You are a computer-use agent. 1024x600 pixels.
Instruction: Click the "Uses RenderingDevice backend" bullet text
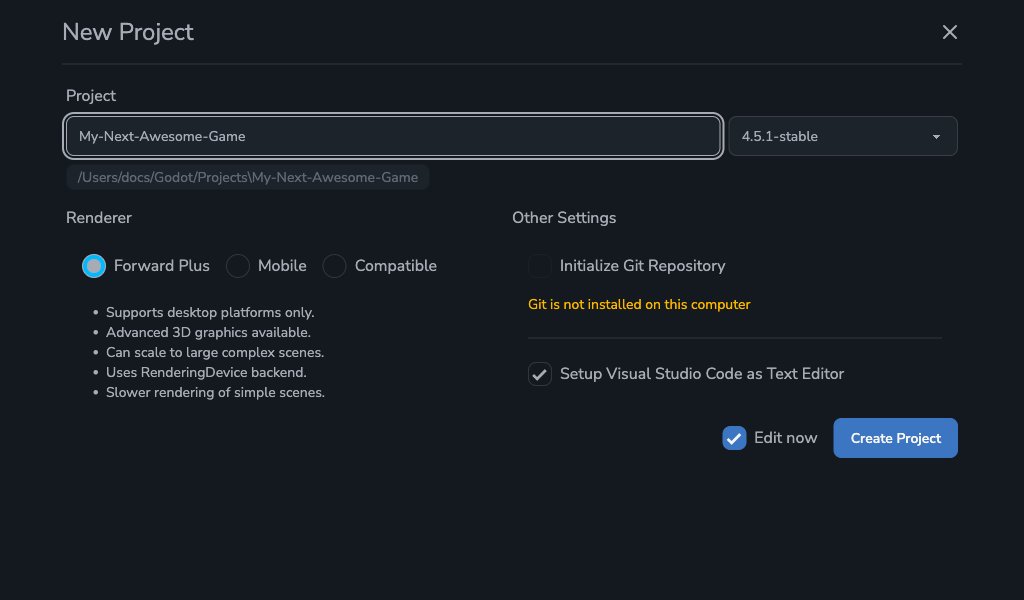(x=206, y=372)
